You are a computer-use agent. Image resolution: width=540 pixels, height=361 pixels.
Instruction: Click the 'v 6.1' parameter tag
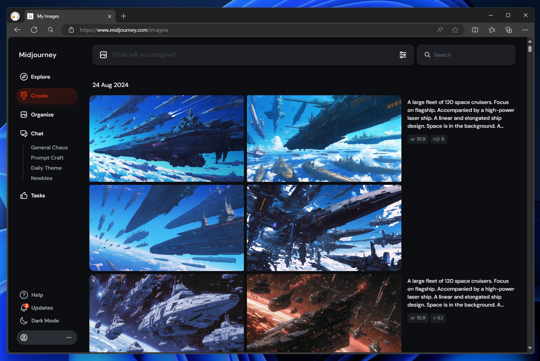(x=438, y=318)
